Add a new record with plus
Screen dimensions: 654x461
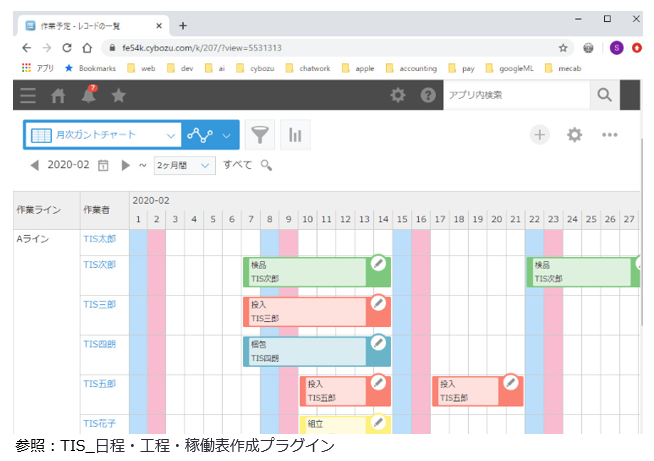[540, 135]
